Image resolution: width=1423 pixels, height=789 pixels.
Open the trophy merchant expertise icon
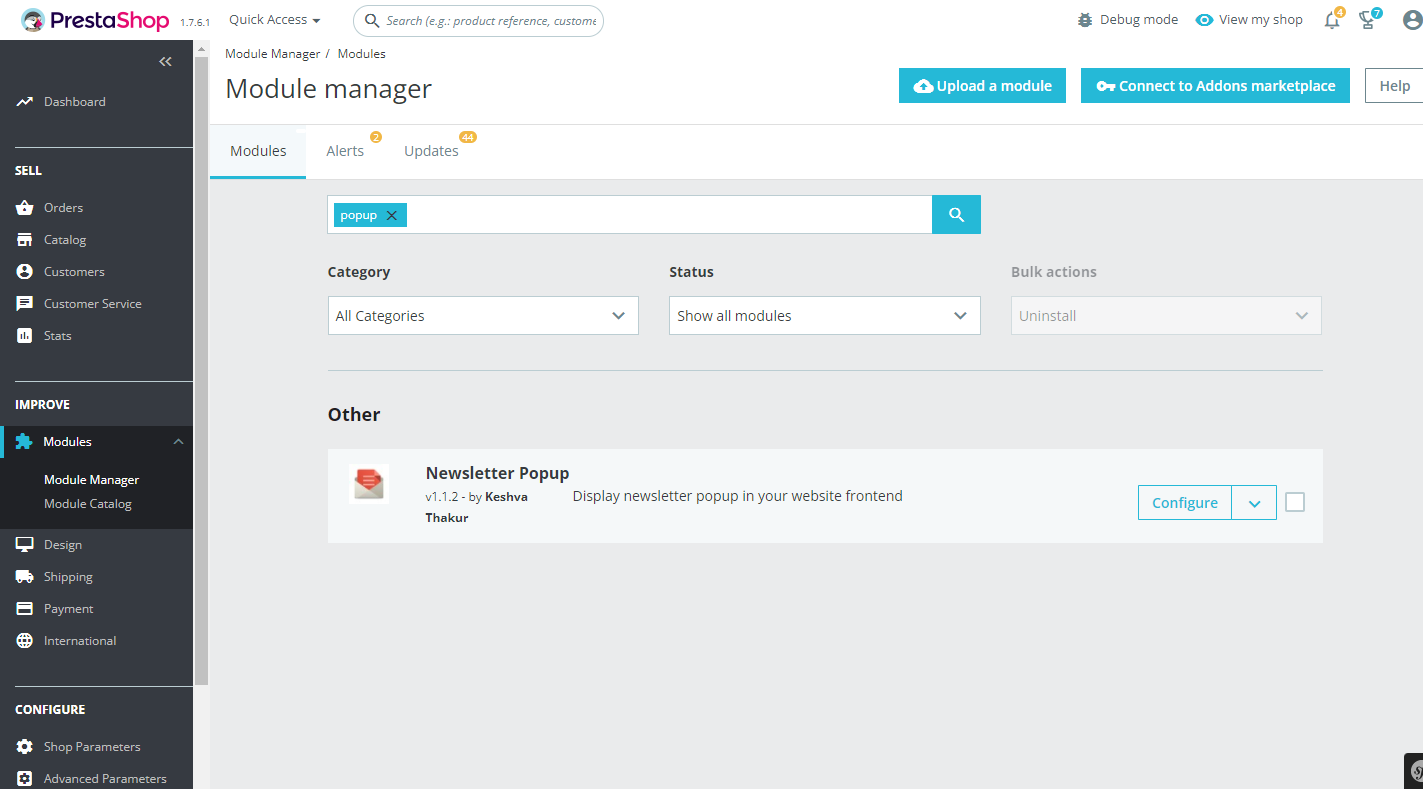click(x=1368, y=20)
